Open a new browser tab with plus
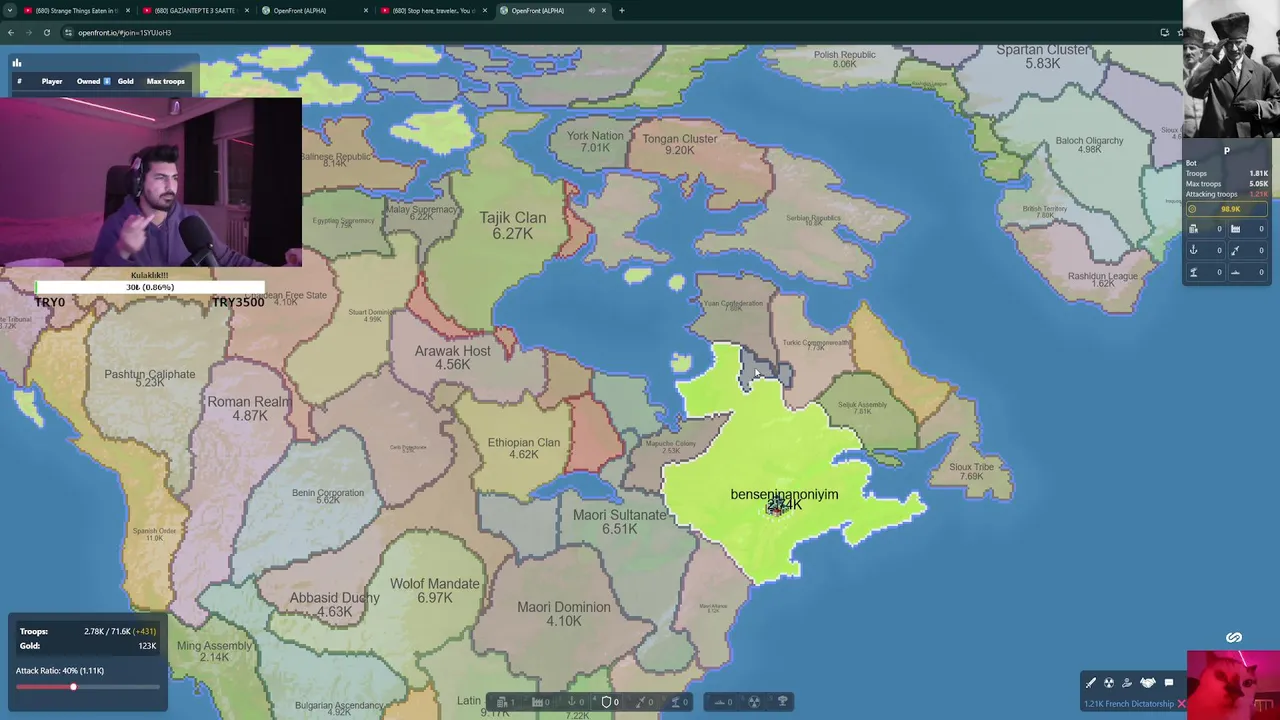The width and height of the screenshot is (1280, 720). 622,10
